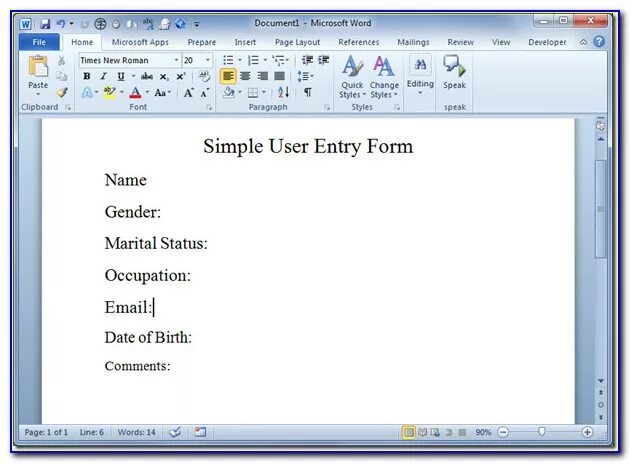Open Paragraph dialog launcher
The height and width of the screenshot is (464, 631).
(327, 107)
